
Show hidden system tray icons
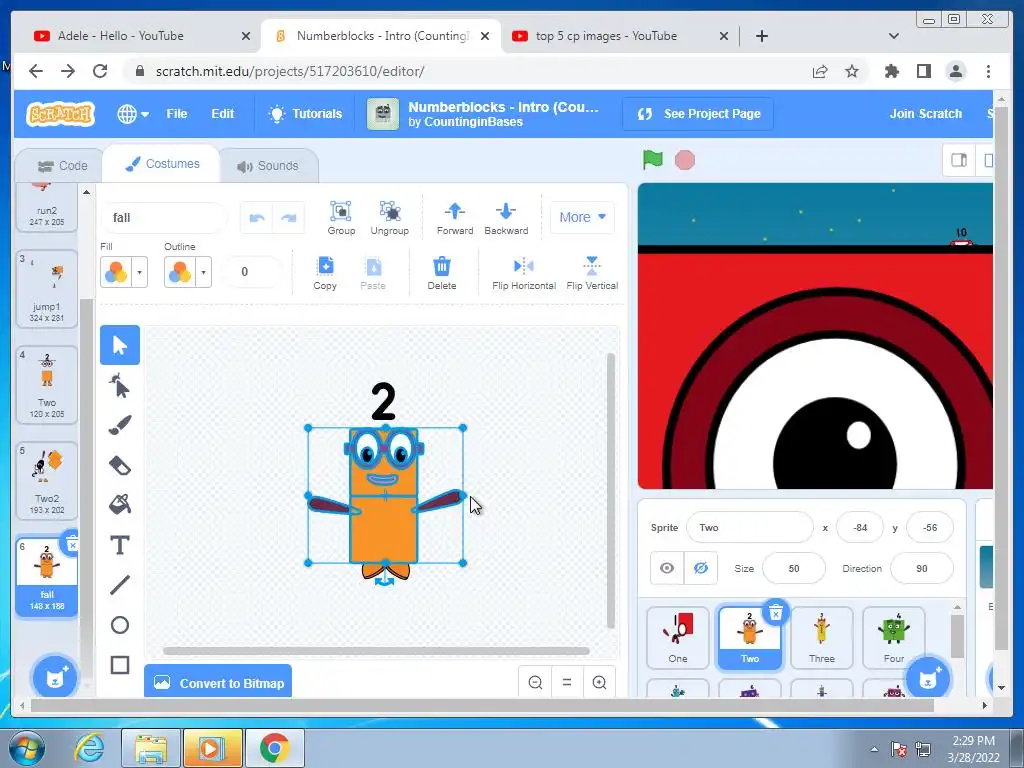point(874,749)
